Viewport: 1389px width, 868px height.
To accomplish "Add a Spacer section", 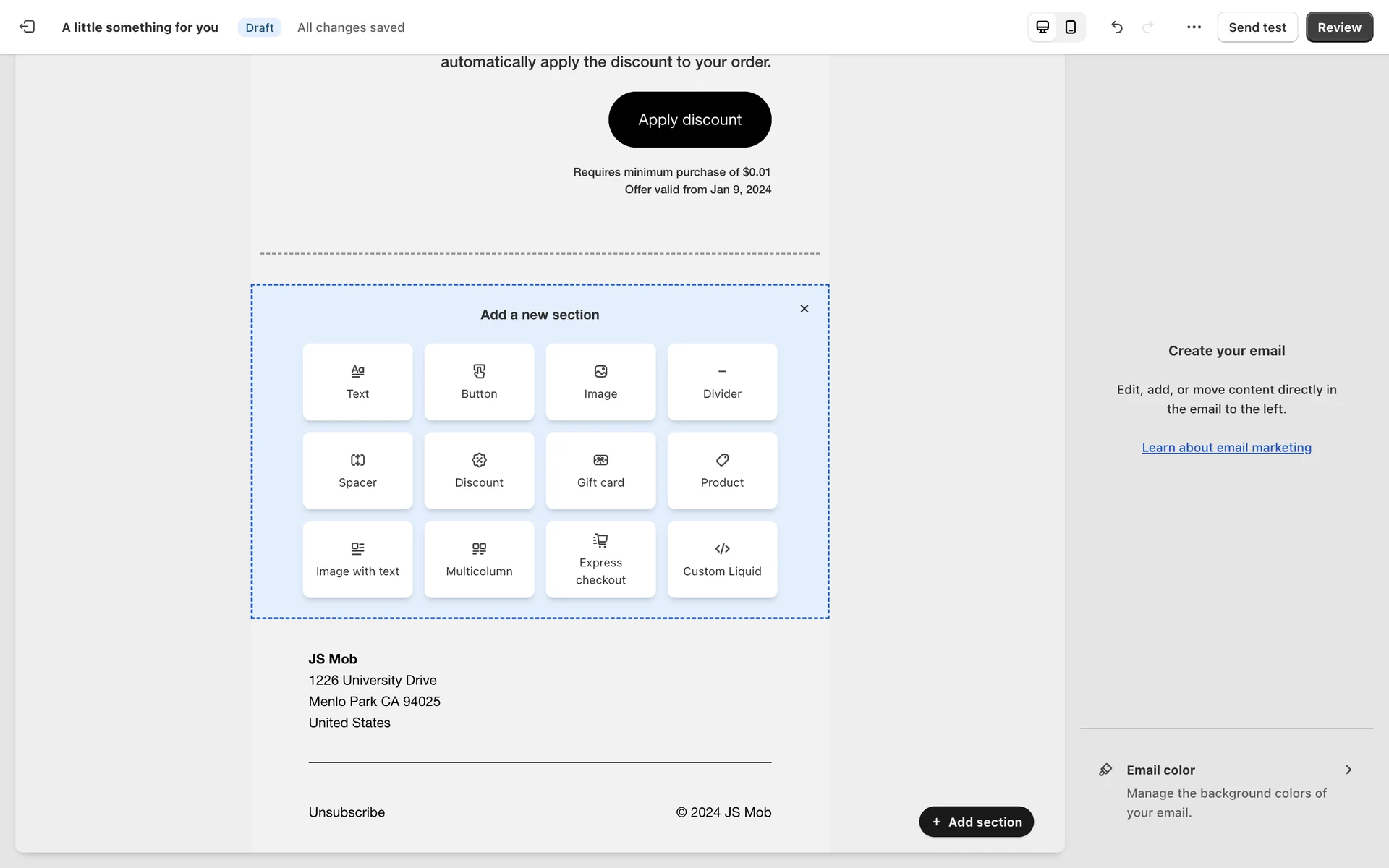I will click(x=357, y=471).
